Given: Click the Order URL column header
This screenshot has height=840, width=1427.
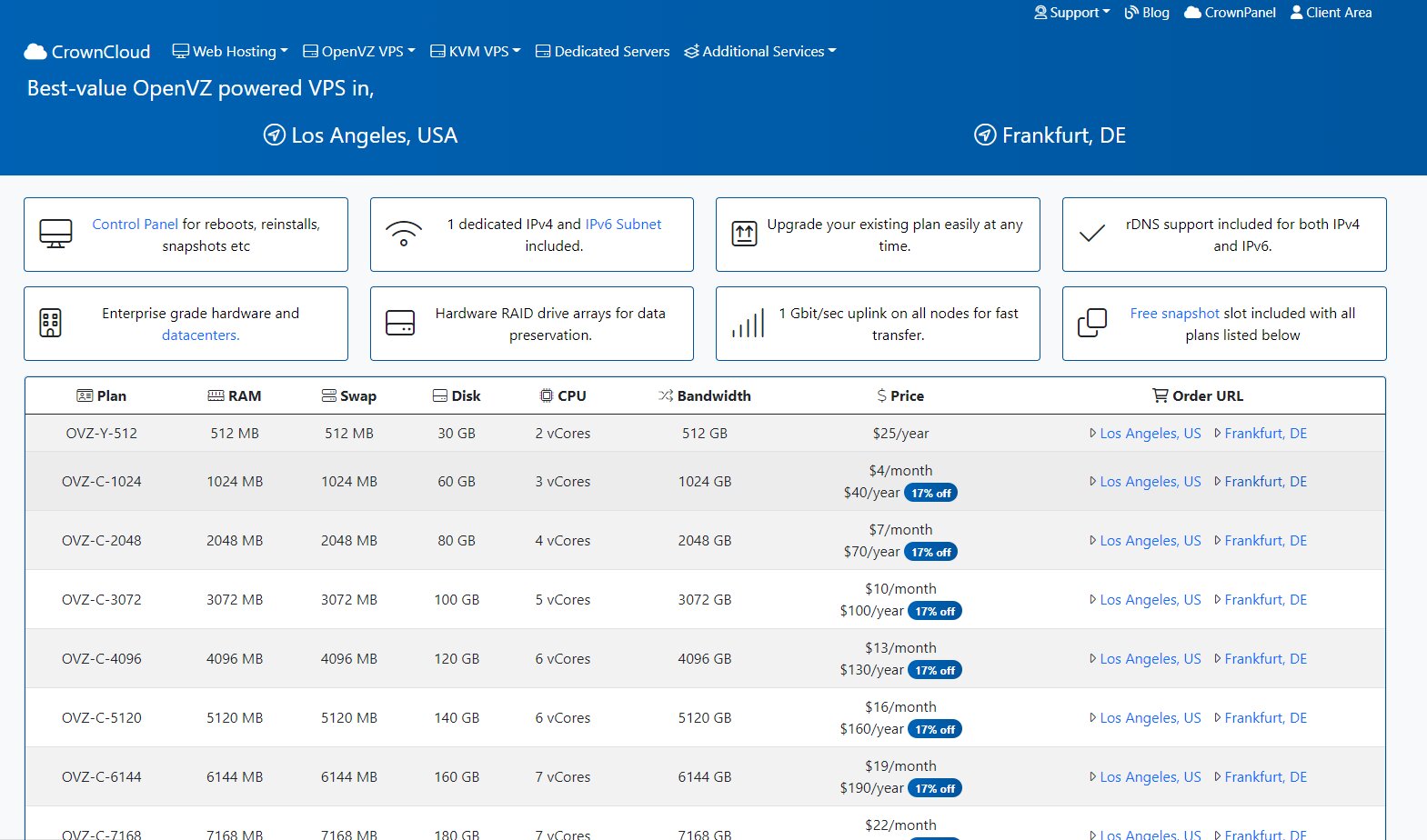Looking at the screenshot, I should pos(1198,396).
